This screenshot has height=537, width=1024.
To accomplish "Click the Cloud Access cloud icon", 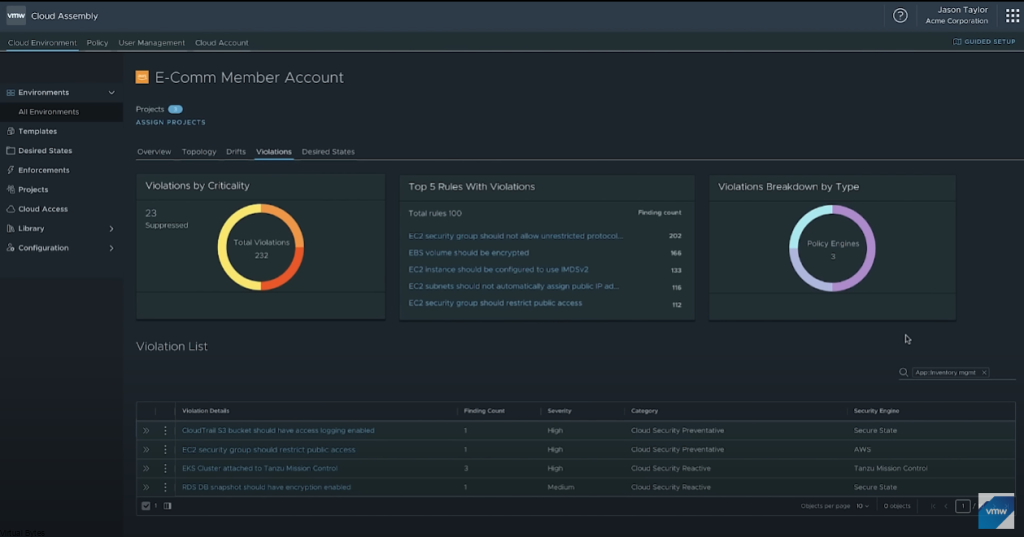I will (x=10, y=209).
